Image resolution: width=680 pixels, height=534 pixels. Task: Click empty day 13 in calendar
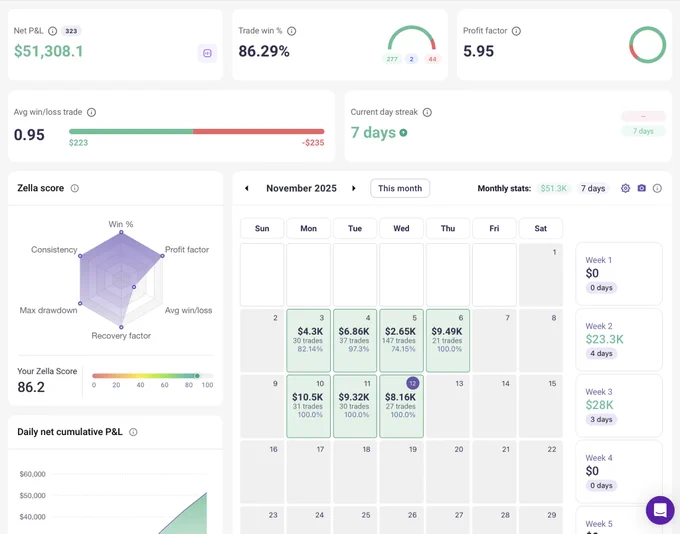pos(448,406)
